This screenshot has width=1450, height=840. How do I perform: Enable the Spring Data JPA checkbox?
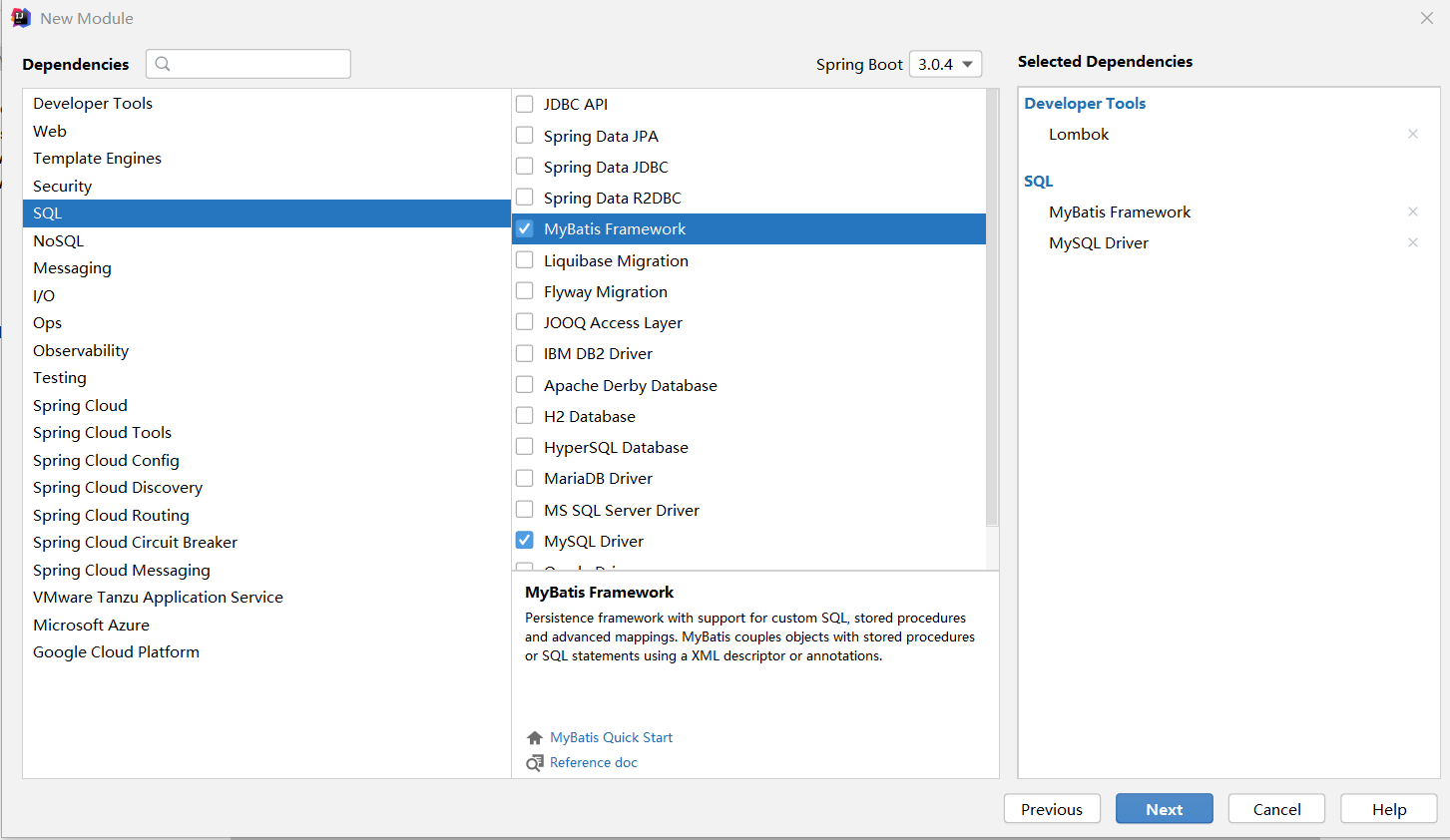tap(525, 136)
